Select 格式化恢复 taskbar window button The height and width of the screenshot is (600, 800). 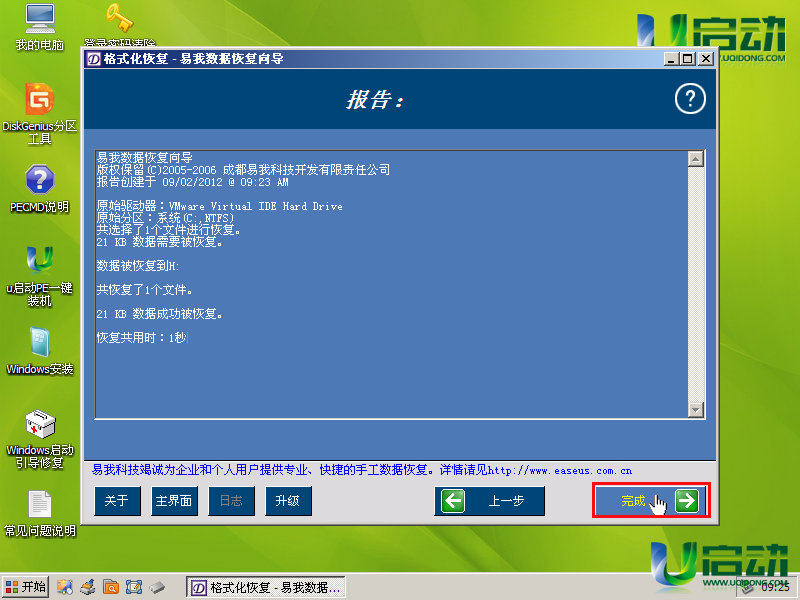tap(266, 587)
